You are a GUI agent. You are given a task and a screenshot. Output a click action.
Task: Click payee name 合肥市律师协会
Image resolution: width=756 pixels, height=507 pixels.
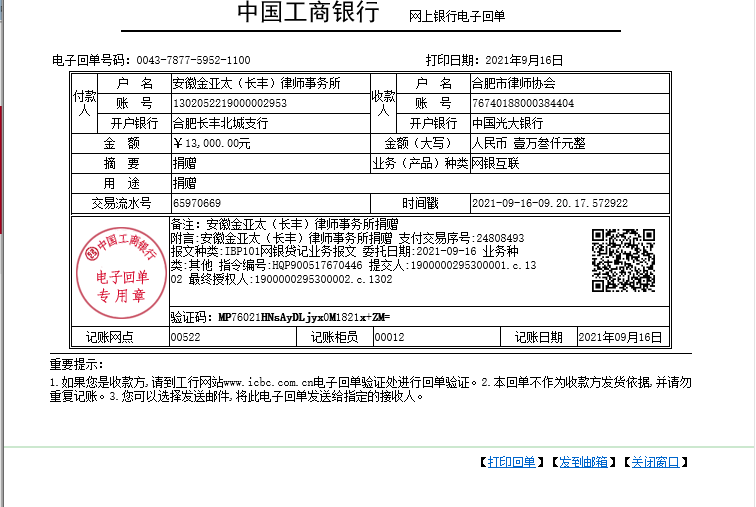(x=513, y=83)
